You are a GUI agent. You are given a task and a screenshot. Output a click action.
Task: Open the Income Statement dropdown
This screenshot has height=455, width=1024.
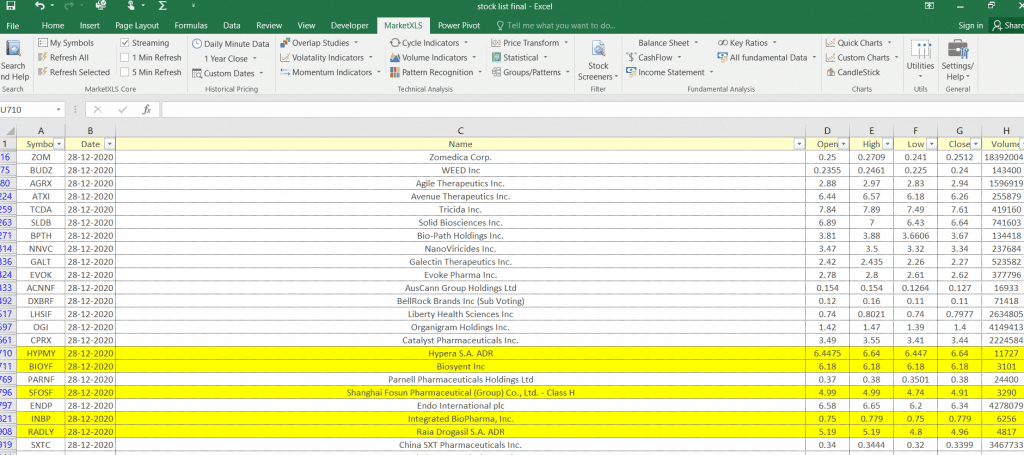click(712, 72)
